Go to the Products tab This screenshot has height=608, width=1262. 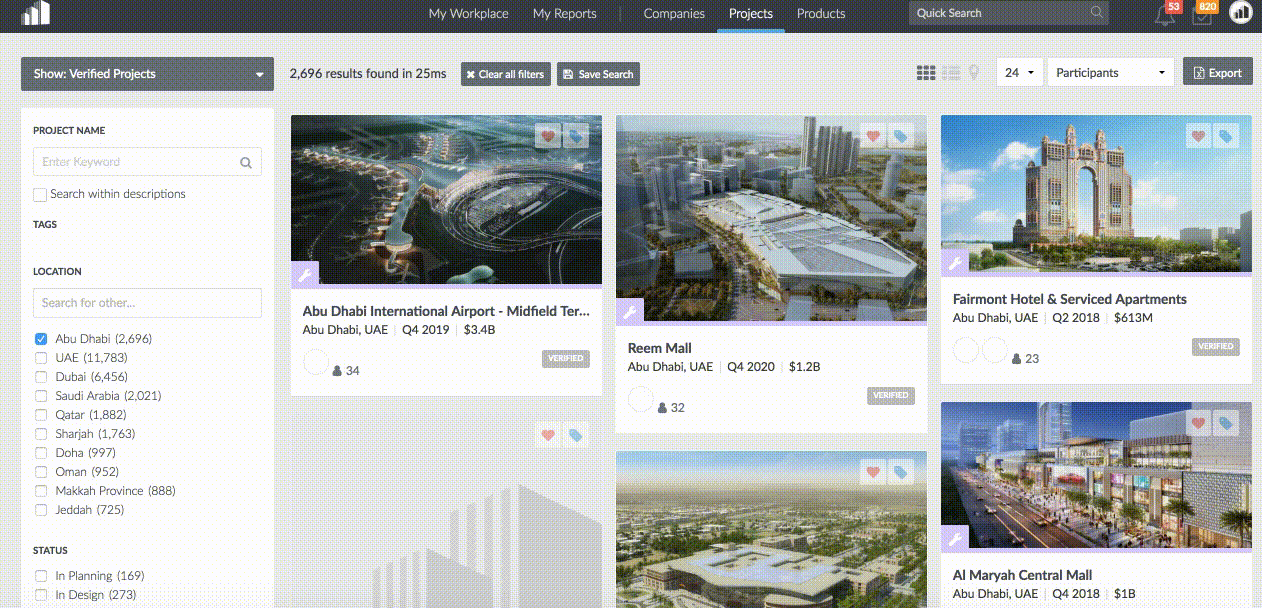tap(821, 14)
